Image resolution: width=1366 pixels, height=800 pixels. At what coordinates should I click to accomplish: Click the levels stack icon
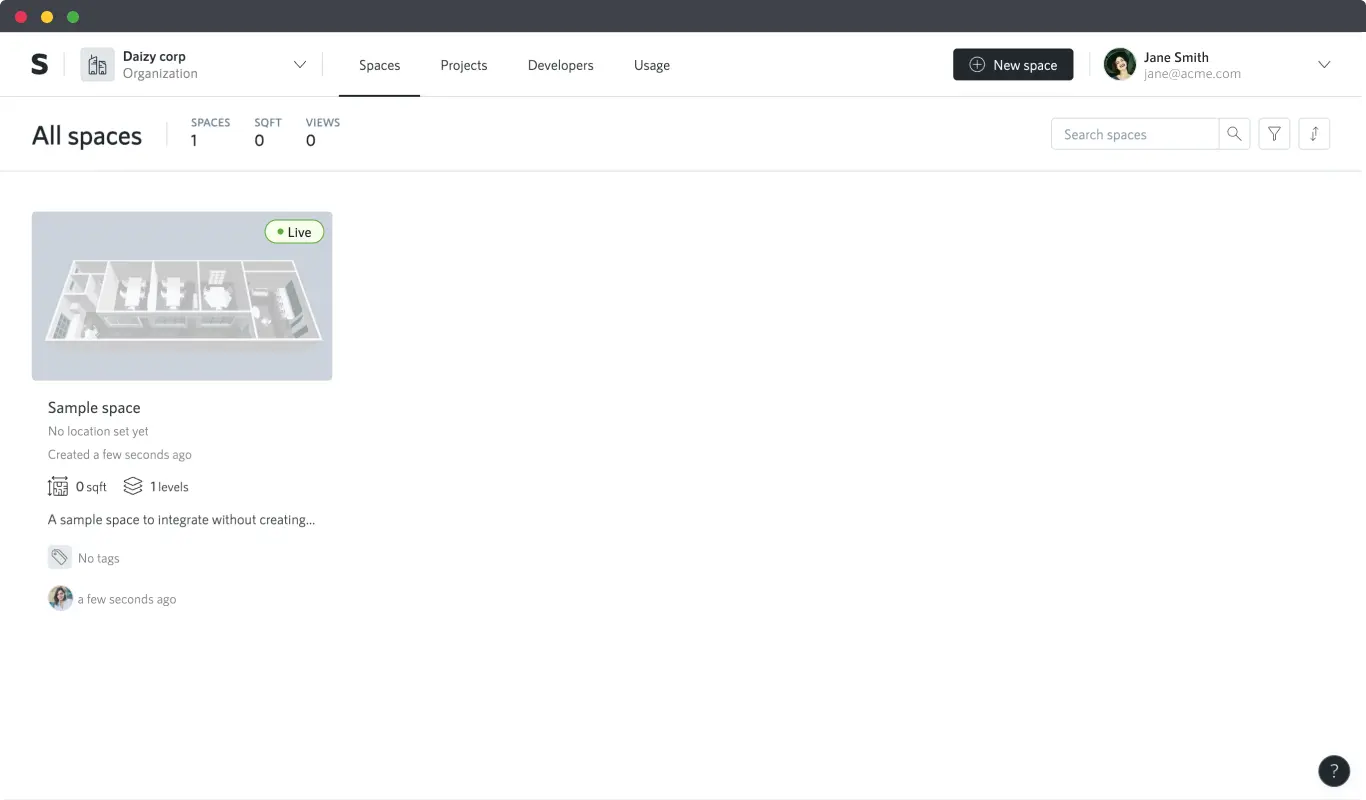pyautogui.click(x=133, y=486)
